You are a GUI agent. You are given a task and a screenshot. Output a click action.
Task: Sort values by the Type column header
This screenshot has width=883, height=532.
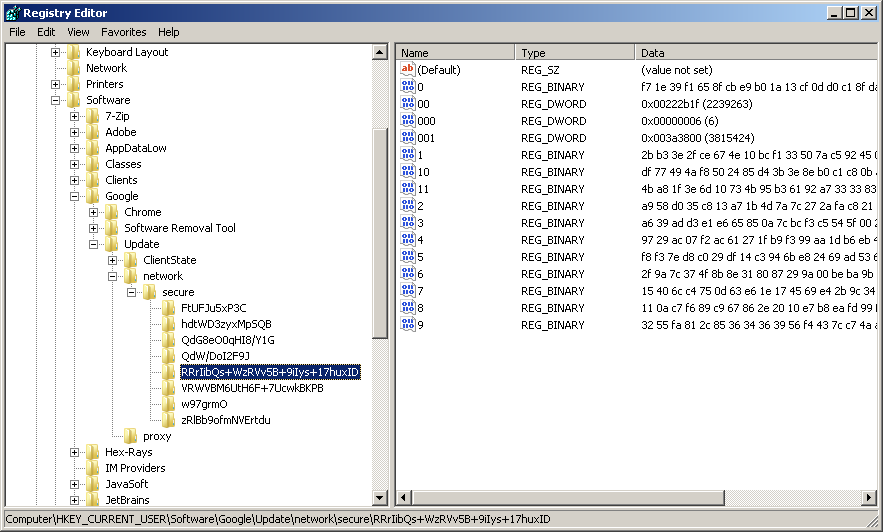pyautogui.click(x=574, y=53)
